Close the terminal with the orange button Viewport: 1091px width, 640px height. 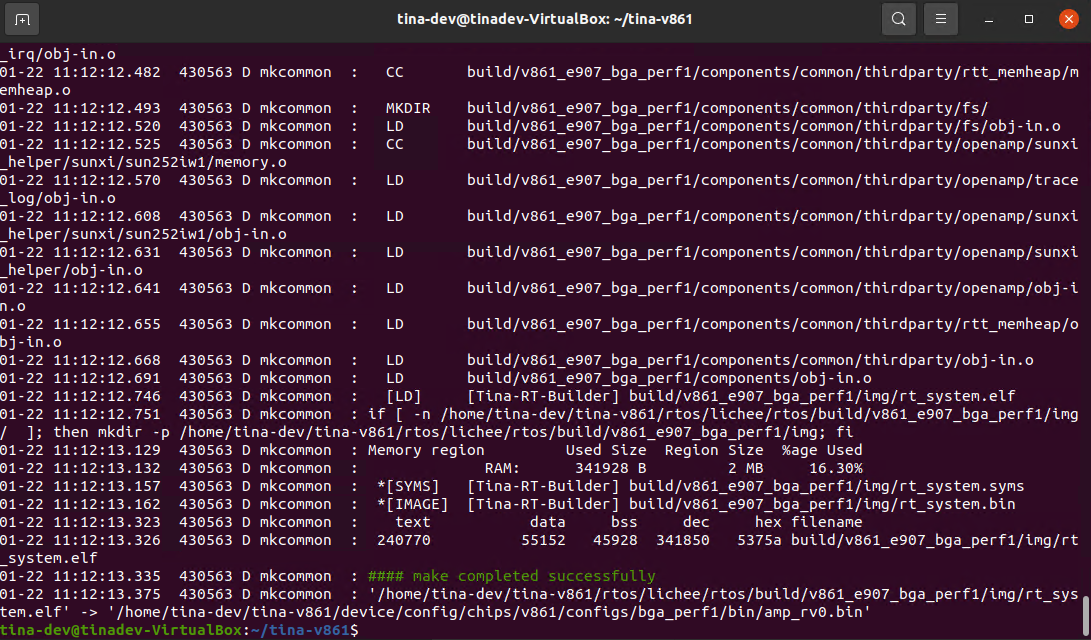(x=1067, y=19)
